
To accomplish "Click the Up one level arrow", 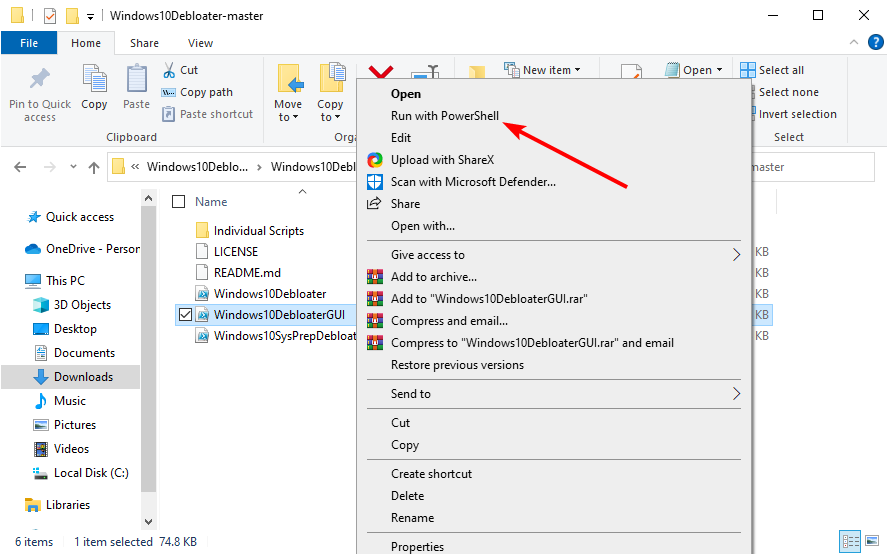I will point(94,167).
